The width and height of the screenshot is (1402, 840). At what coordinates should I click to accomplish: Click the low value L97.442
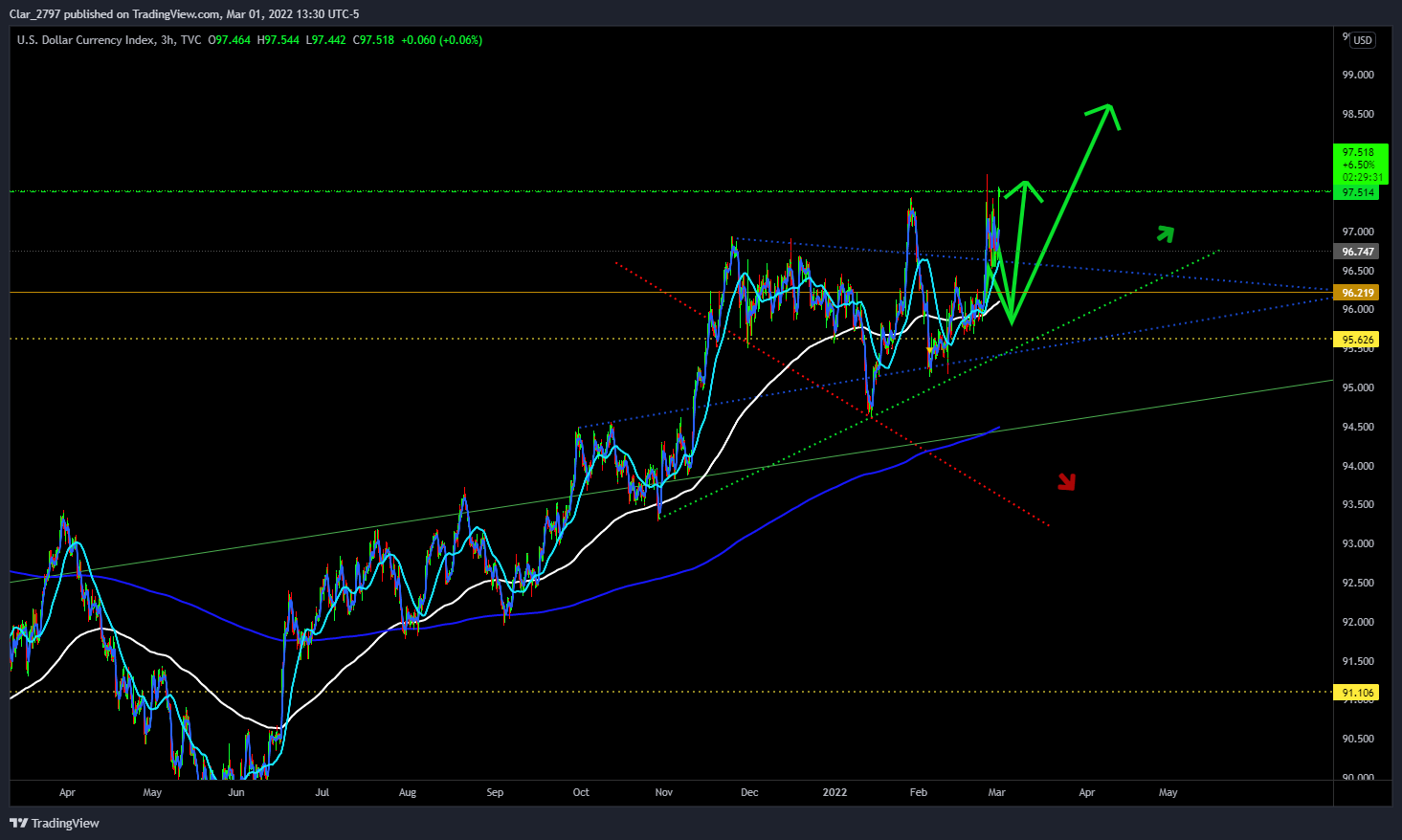[x=325, y=40]
